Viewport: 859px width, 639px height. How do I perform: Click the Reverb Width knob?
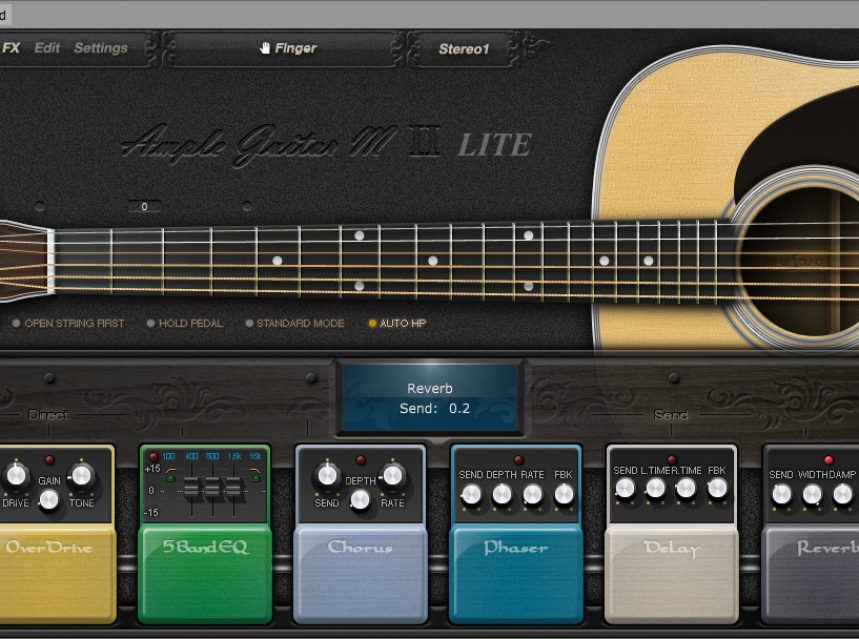[812, 495]
